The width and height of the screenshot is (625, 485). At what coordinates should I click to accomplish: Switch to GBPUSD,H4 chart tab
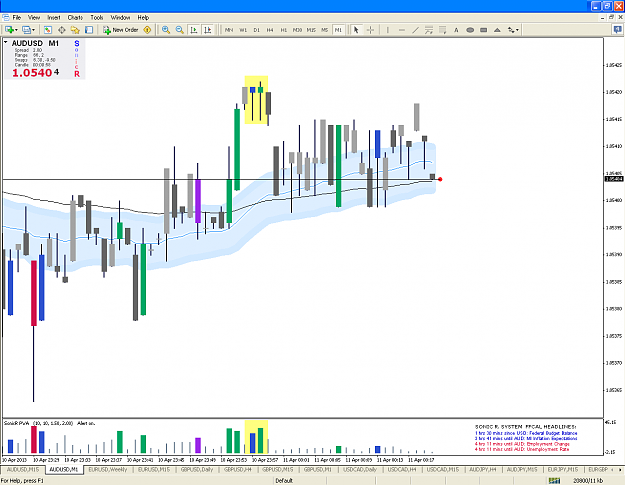(238, 470)
